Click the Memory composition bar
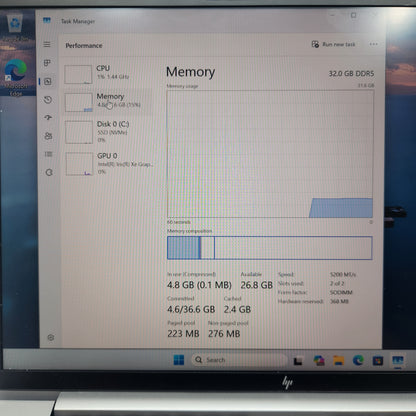Viewport: 416px width, 416px height. [270, 248]
